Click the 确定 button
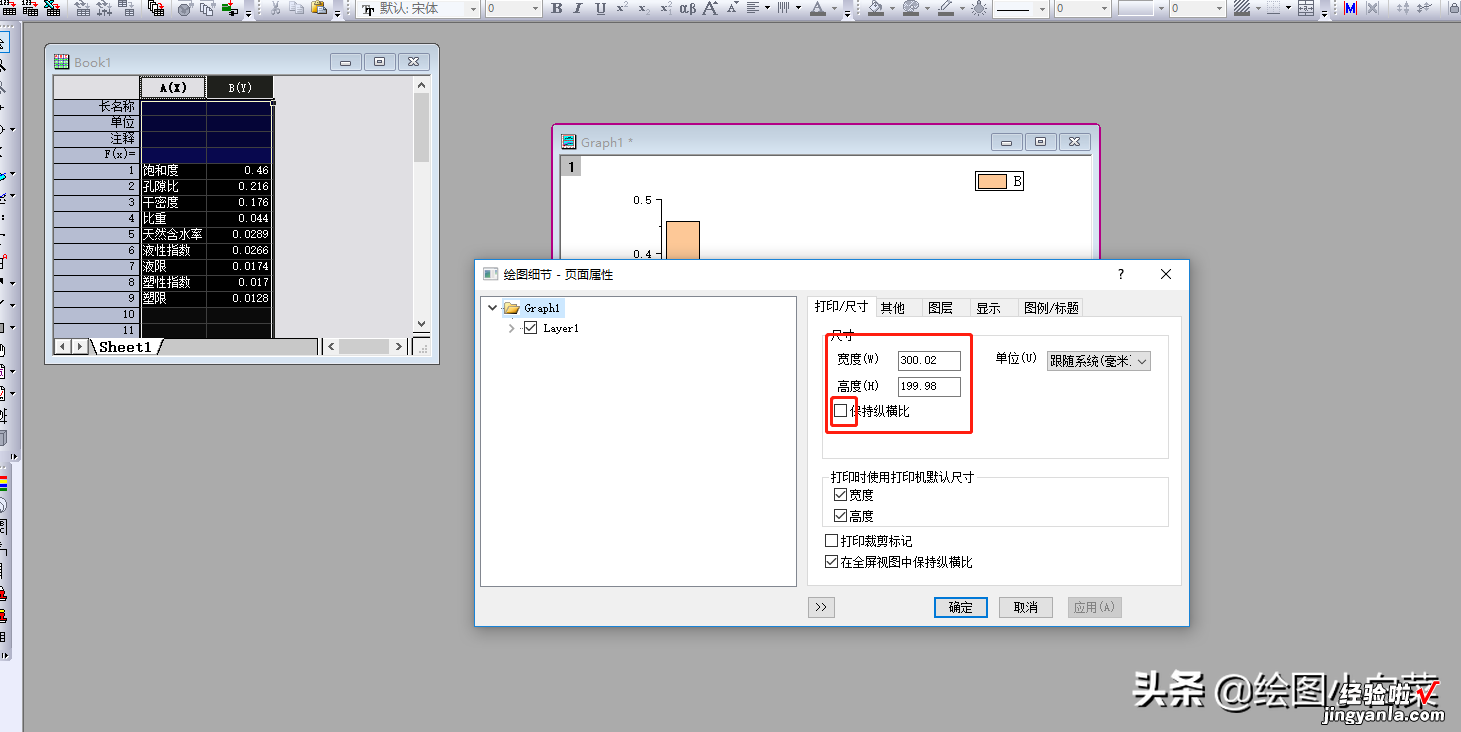This screenshot has height=732, width=1461. point(961,607)
